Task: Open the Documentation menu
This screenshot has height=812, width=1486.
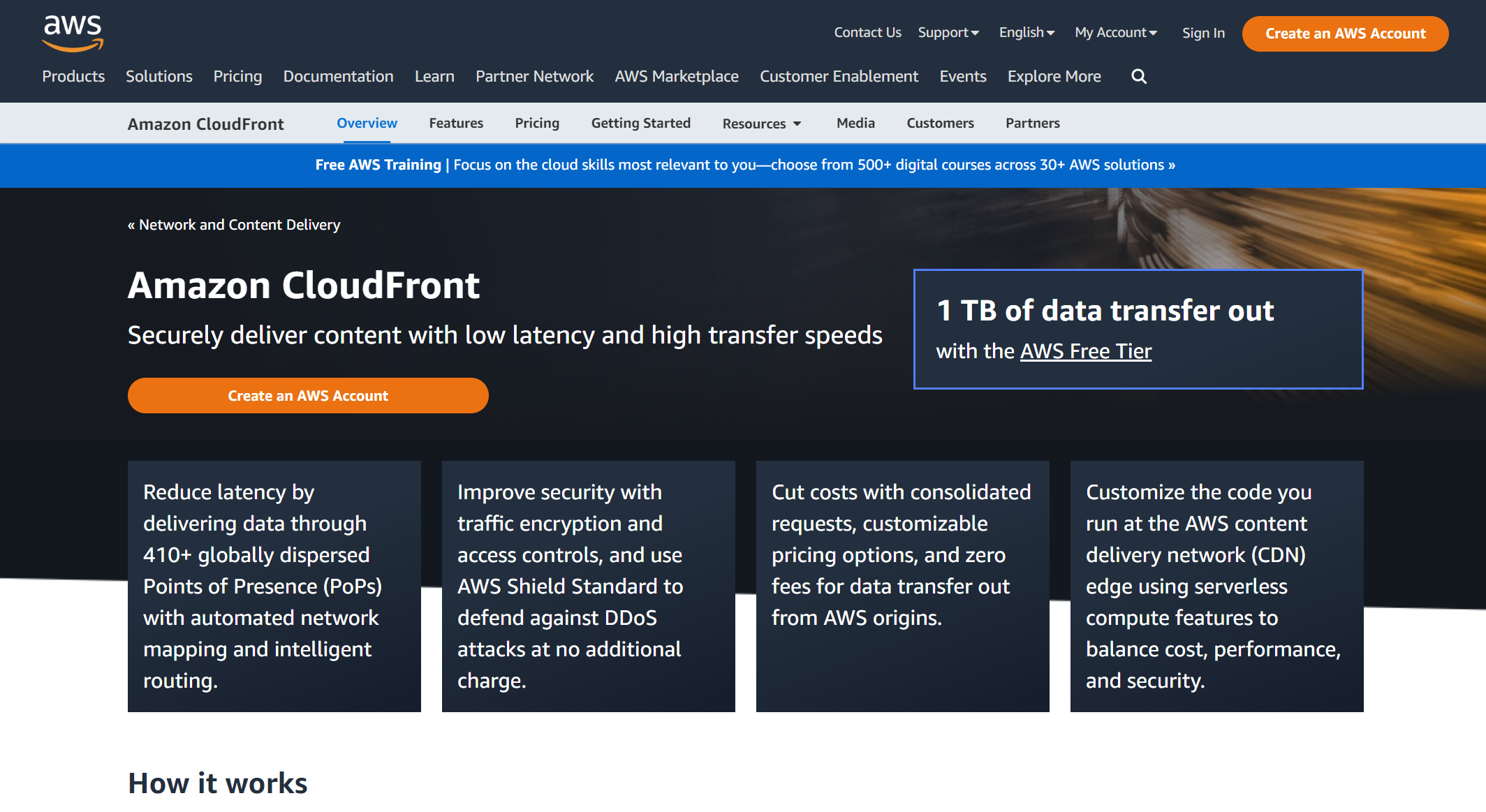Action: coord(338,77)
